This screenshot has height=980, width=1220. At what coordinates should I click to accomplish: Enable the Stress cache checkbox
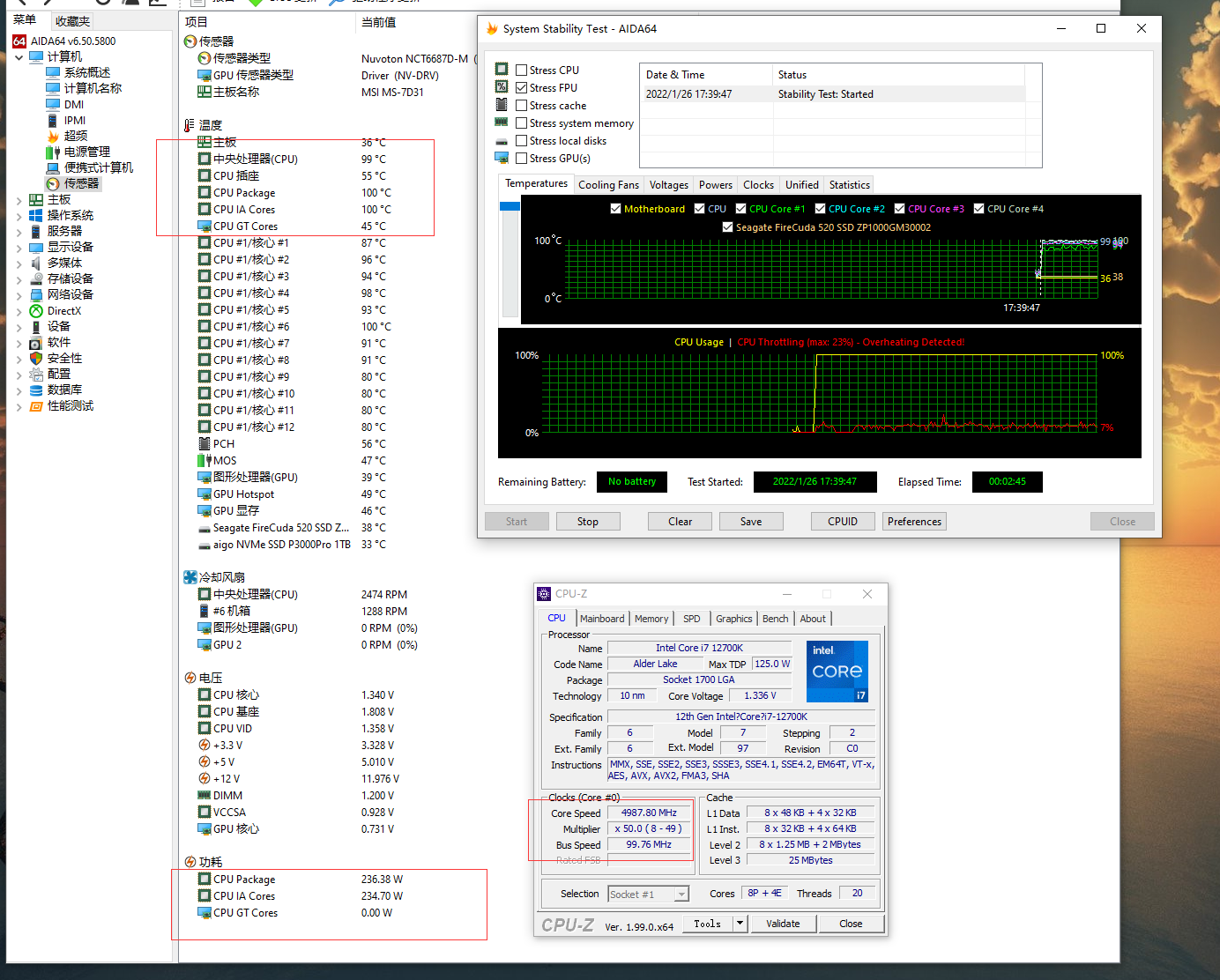coord(522,106)
